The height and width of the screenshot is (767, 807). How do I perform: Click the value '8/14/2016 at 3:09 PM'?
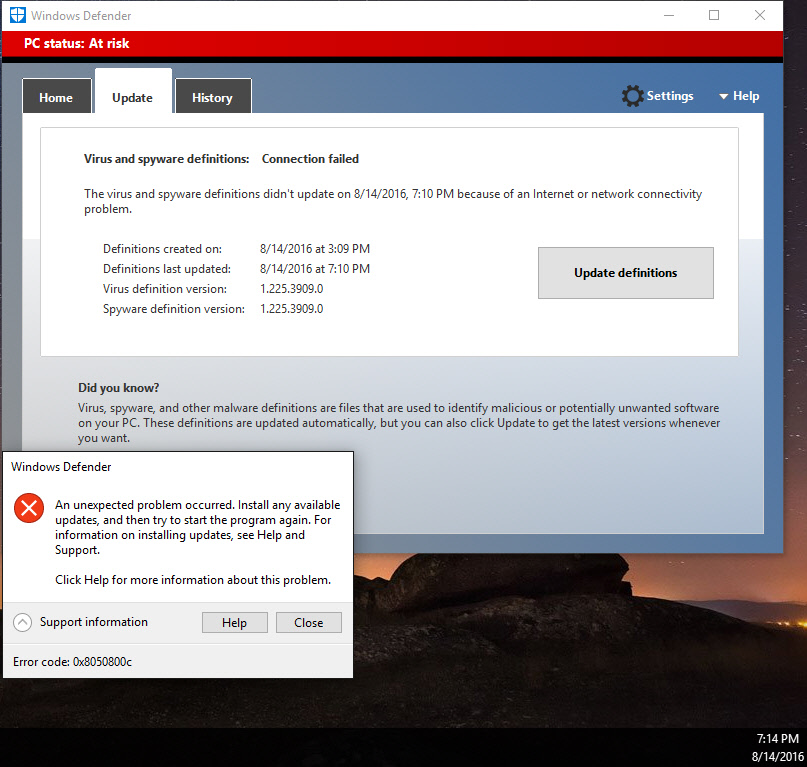click(x=315, y=249)
